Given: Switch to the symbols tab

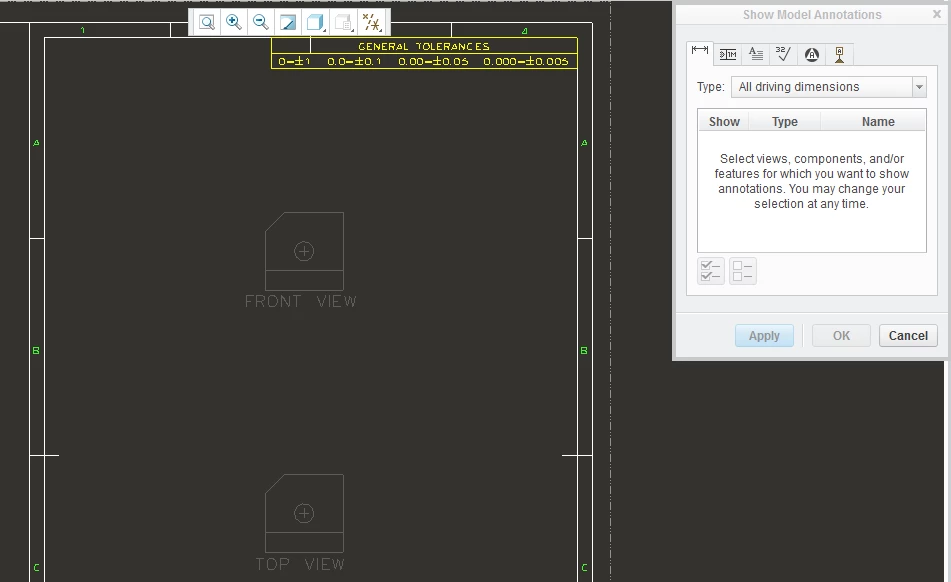Looking at the screenshot, I should tap(812, 55).
